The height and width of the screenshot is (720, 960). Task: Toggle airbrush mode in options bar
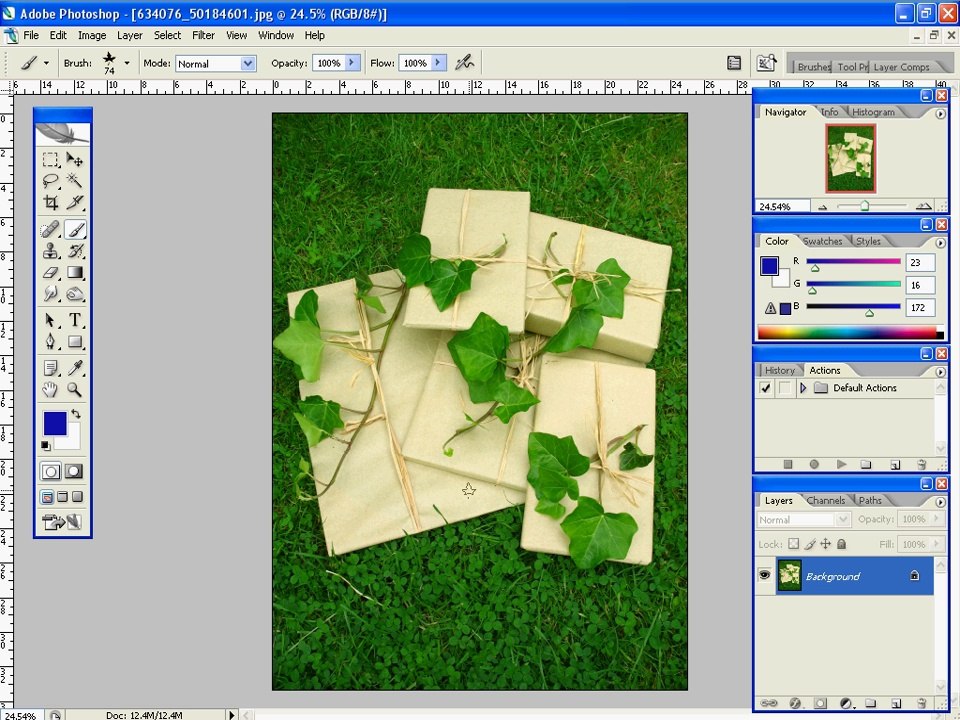click(x=465, y=62)
